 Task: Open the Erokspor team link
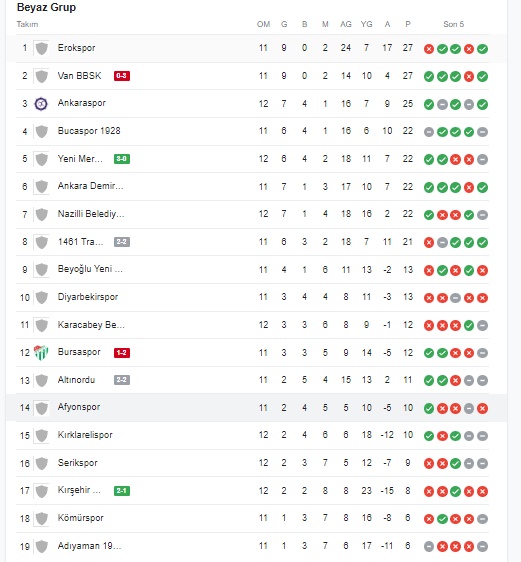76,48
